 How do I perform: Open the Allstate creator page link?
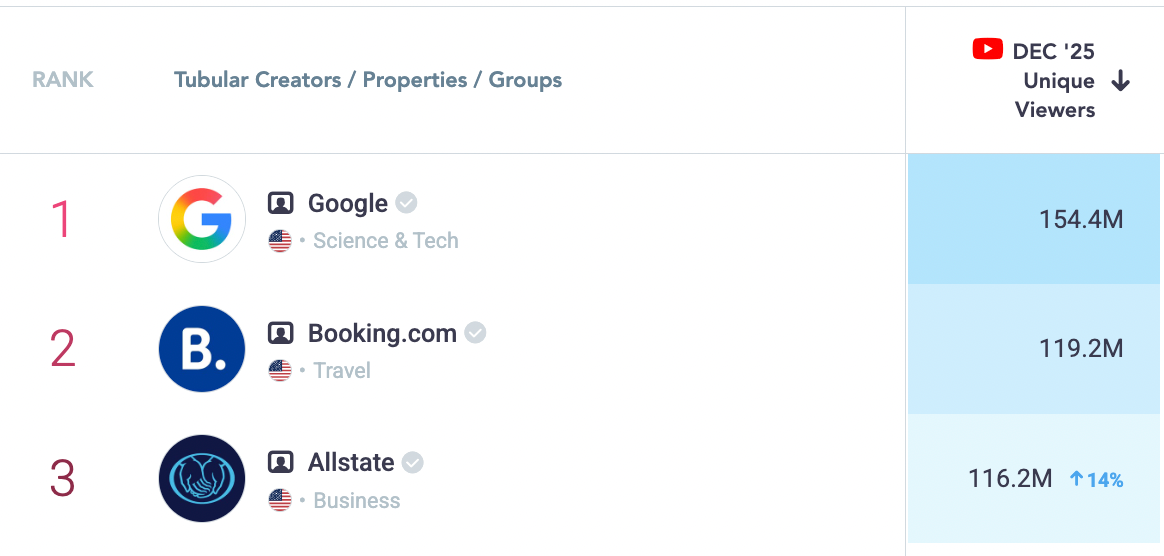[x=351, y=463]
